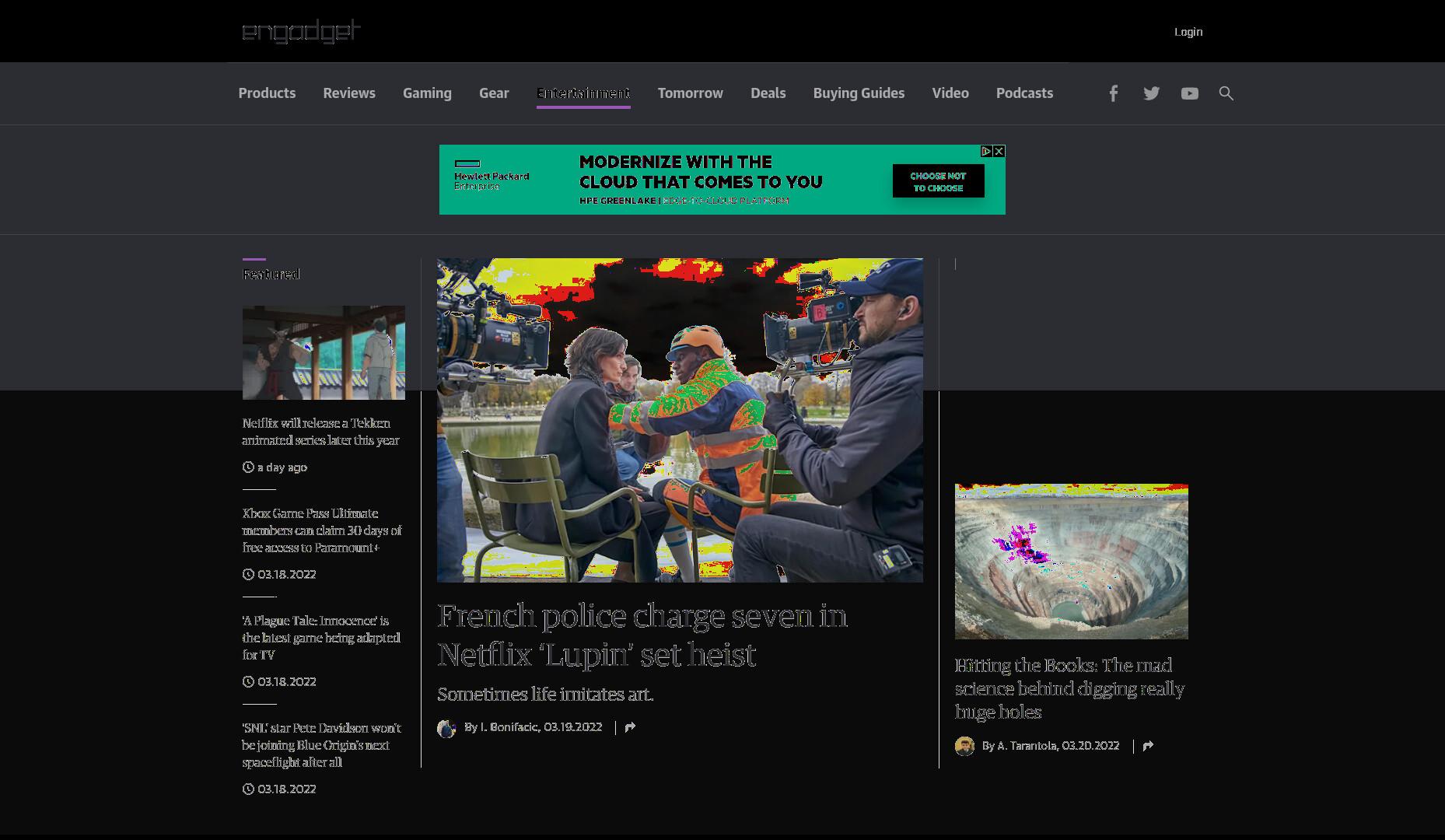The image size is (1445, 840).
Task: Click the giant mine pit thumbnail
Action: (1071, 562)
